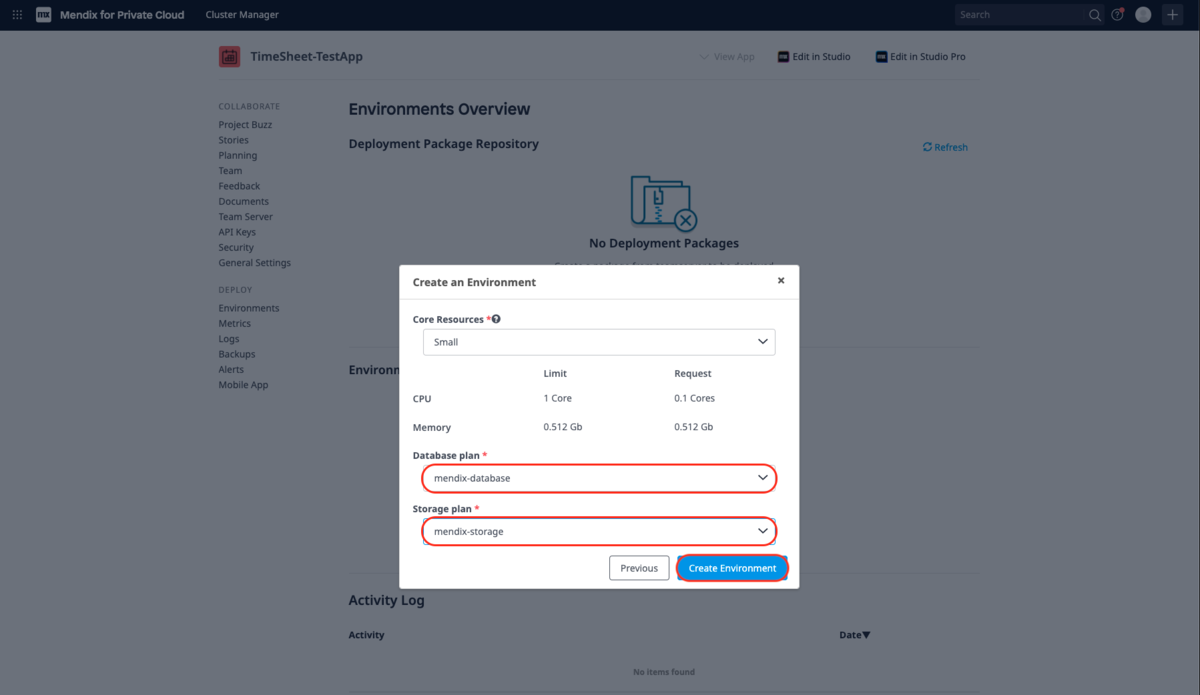Screen dimensions: 1200x695
Task: Open the user avatar icon
Action: coord(1143,15)
